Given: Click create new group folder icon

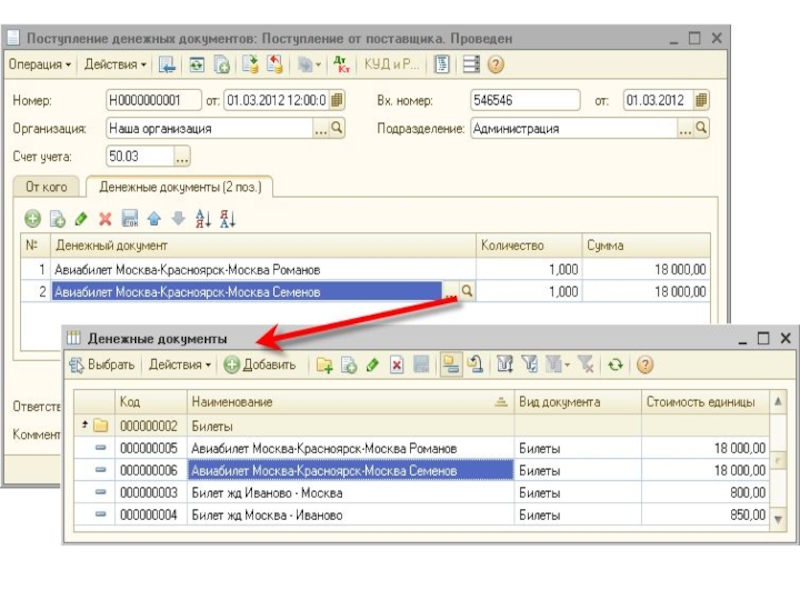Looking at the screenshot, I should point(325,365).
